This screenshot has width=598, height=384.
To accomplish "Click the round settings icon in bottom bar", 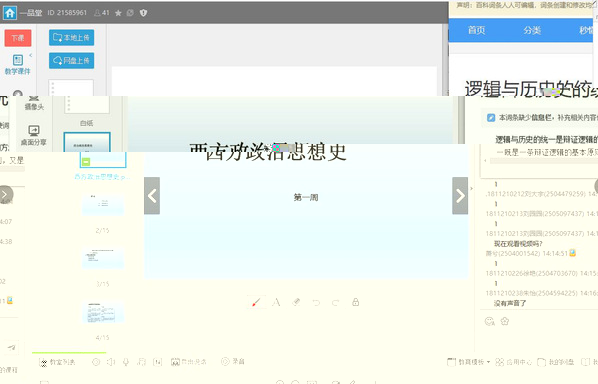I will [x=96, y=362].
